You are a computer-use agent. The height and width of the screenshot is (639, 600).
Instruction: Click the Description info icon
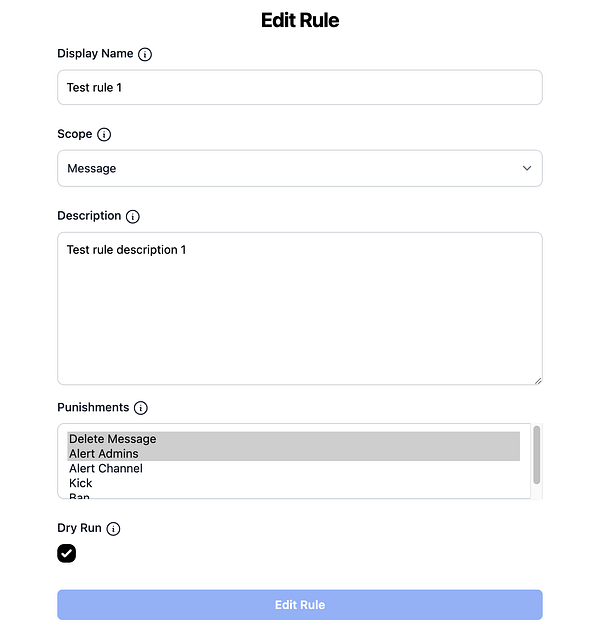(133, 217)
